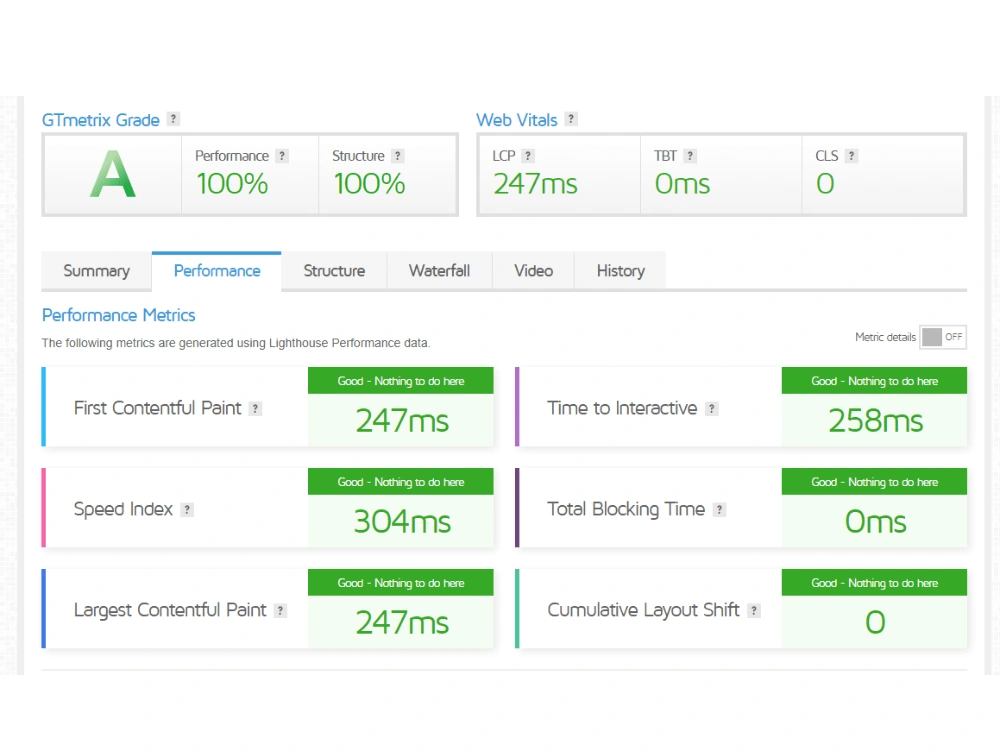
Task: View the History tab
Action: coord(621,271)
